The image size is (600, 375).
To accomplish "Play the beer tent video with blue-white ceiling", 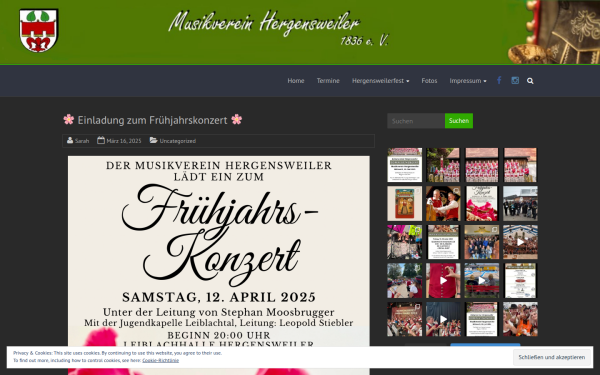I will point(520,242).
